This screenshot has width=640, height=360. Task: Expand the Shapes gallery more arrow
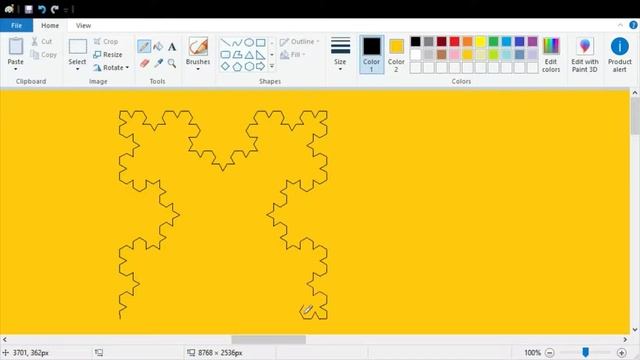point(272,66)
